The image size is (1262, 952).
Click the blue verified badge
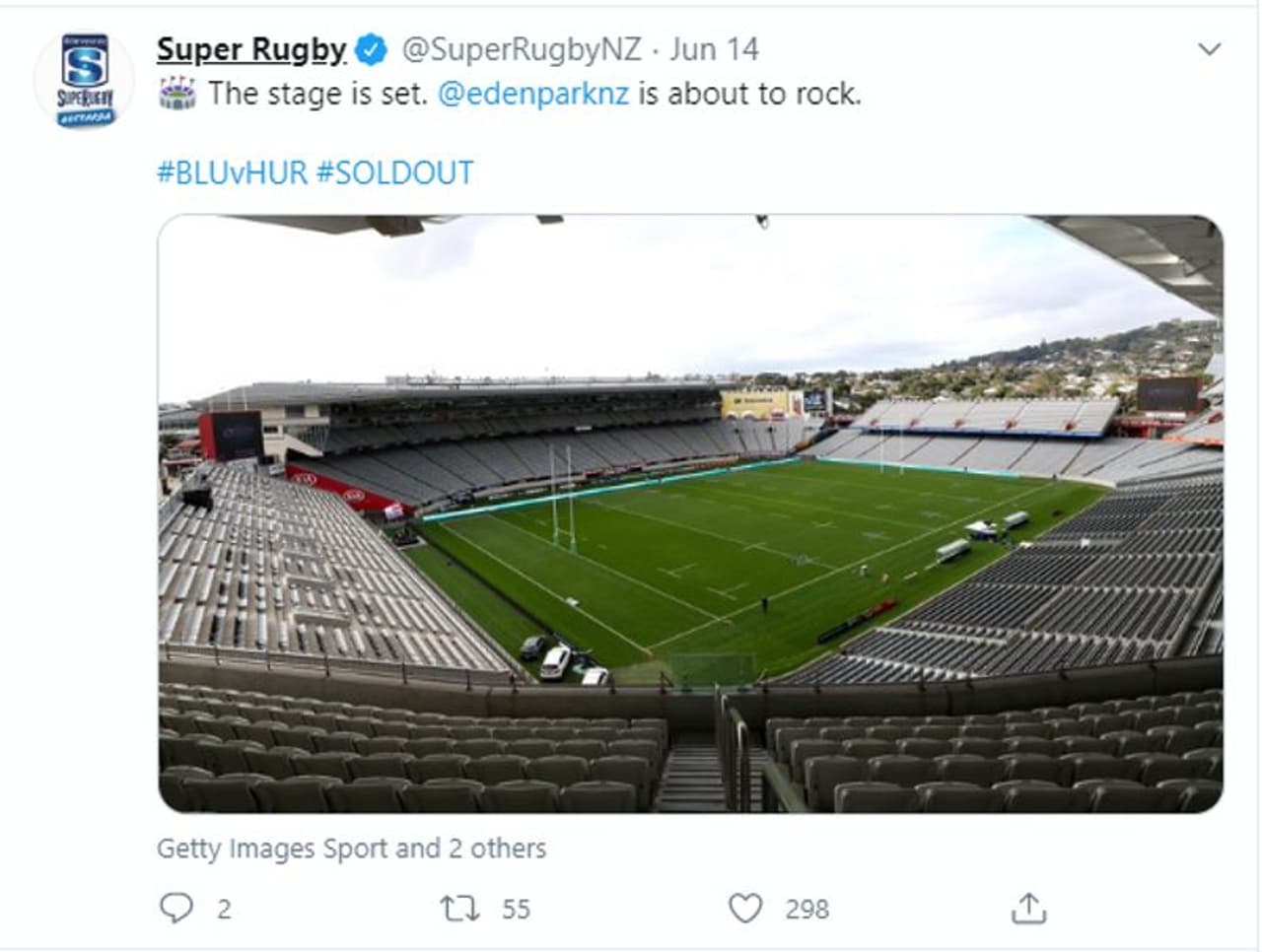(x=371, y=49)
